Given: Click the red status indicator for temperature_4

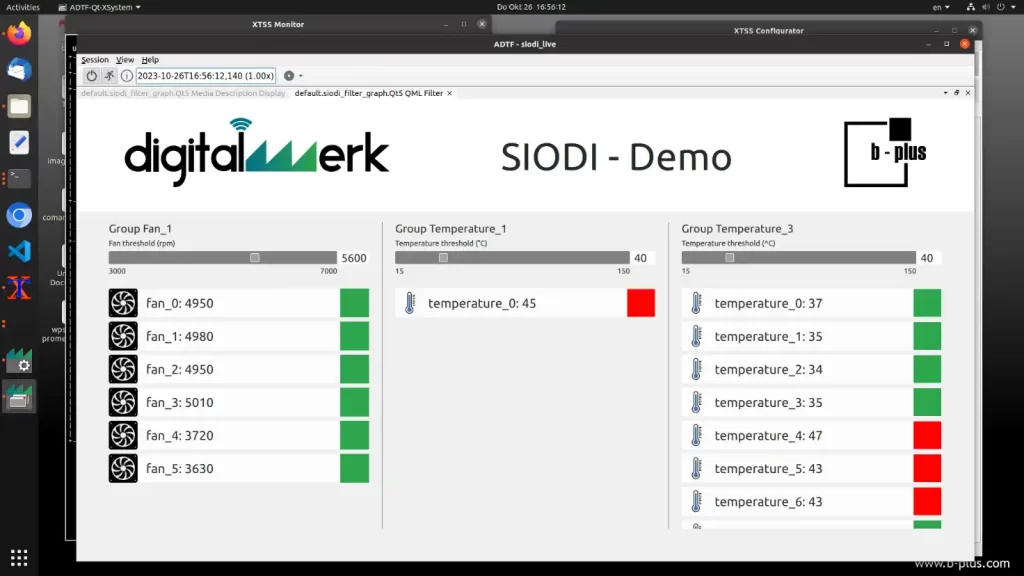Looking at the screenshot, I should [x=927, y=435].
